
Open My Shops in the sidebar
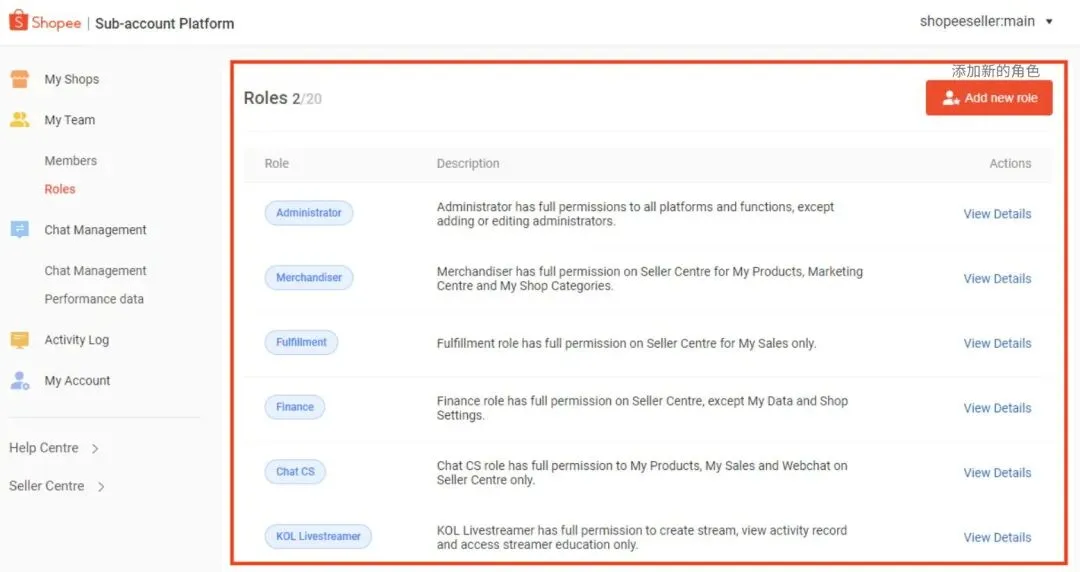pos(72,79)
